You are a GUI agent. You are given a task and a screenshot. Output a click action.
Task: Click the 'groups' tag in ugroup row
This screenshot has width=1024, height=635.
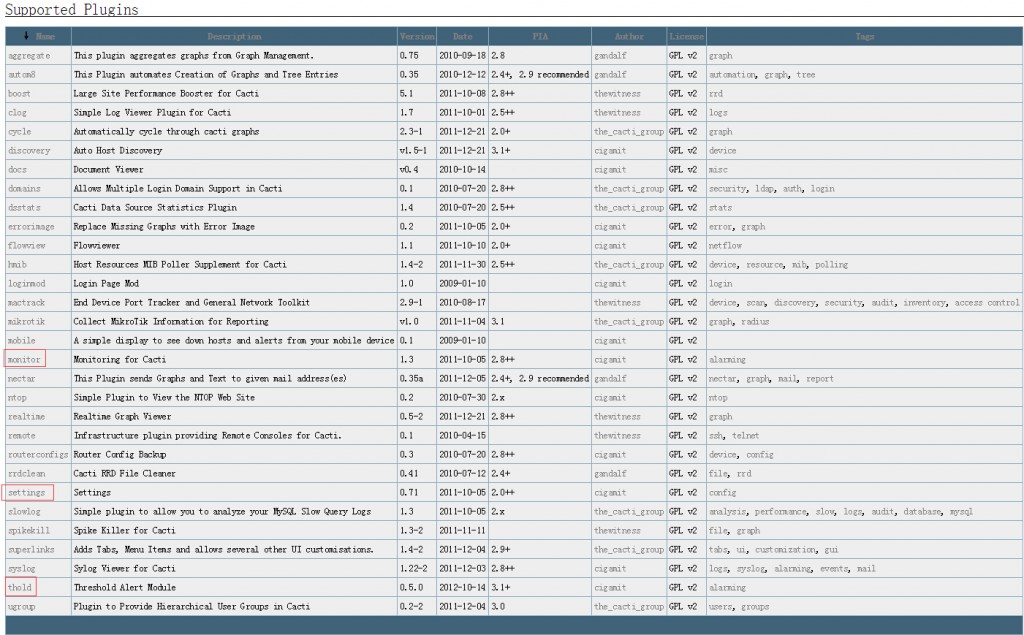pos(755,606)
